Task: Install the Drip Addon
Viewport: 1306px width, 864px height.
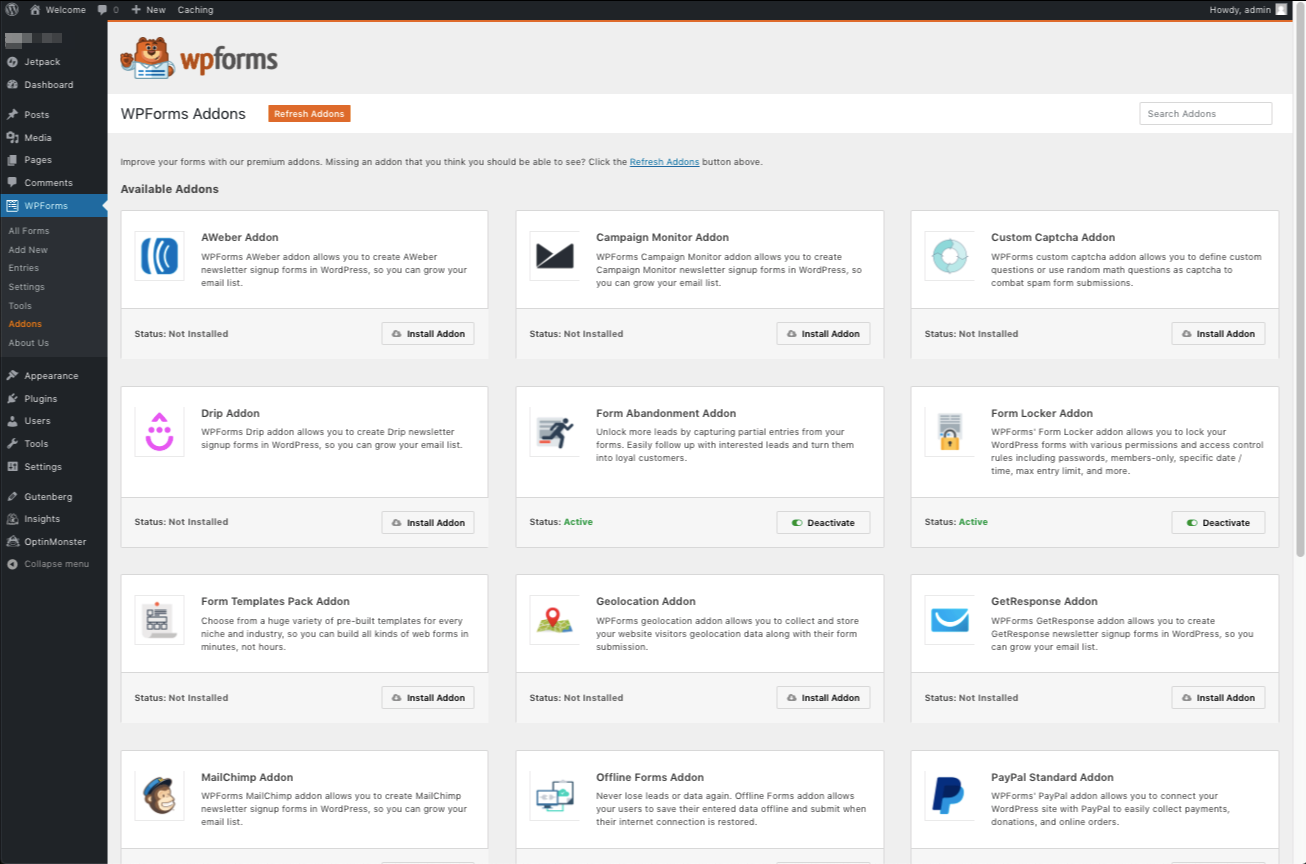Action: (428, 522)
